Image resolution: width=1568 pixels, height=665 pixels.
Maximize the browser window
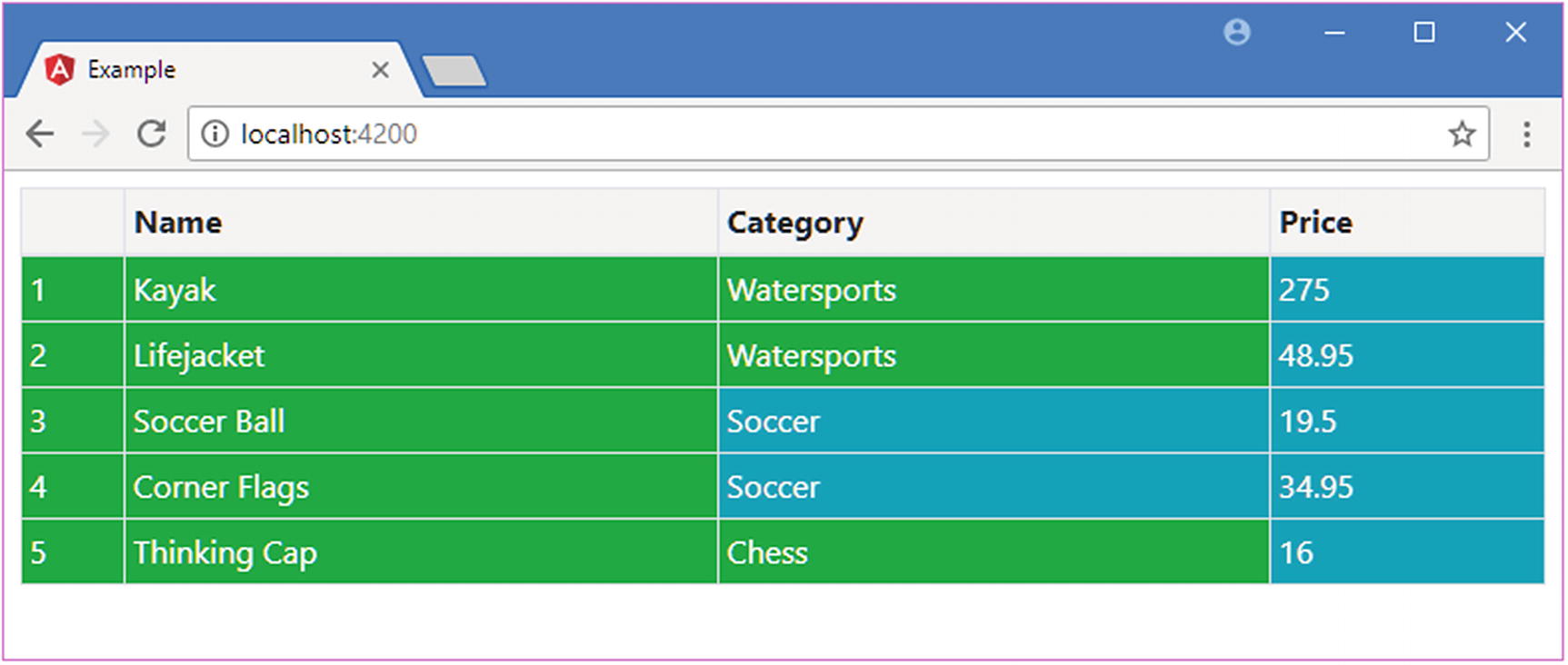1424,33
